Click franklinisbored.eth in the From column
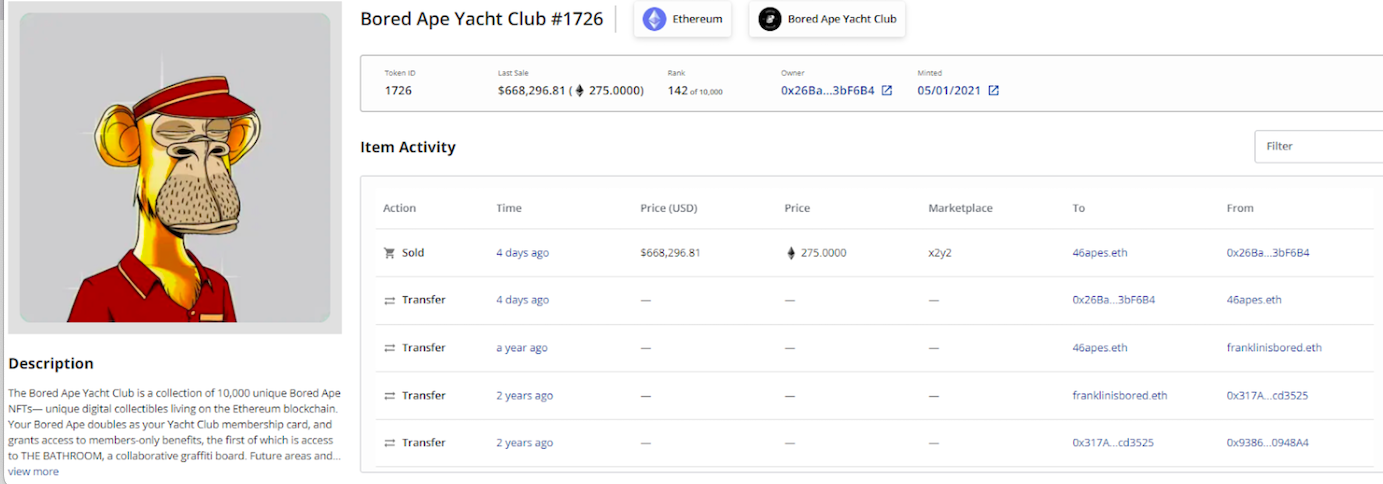 click(1273, 348)
